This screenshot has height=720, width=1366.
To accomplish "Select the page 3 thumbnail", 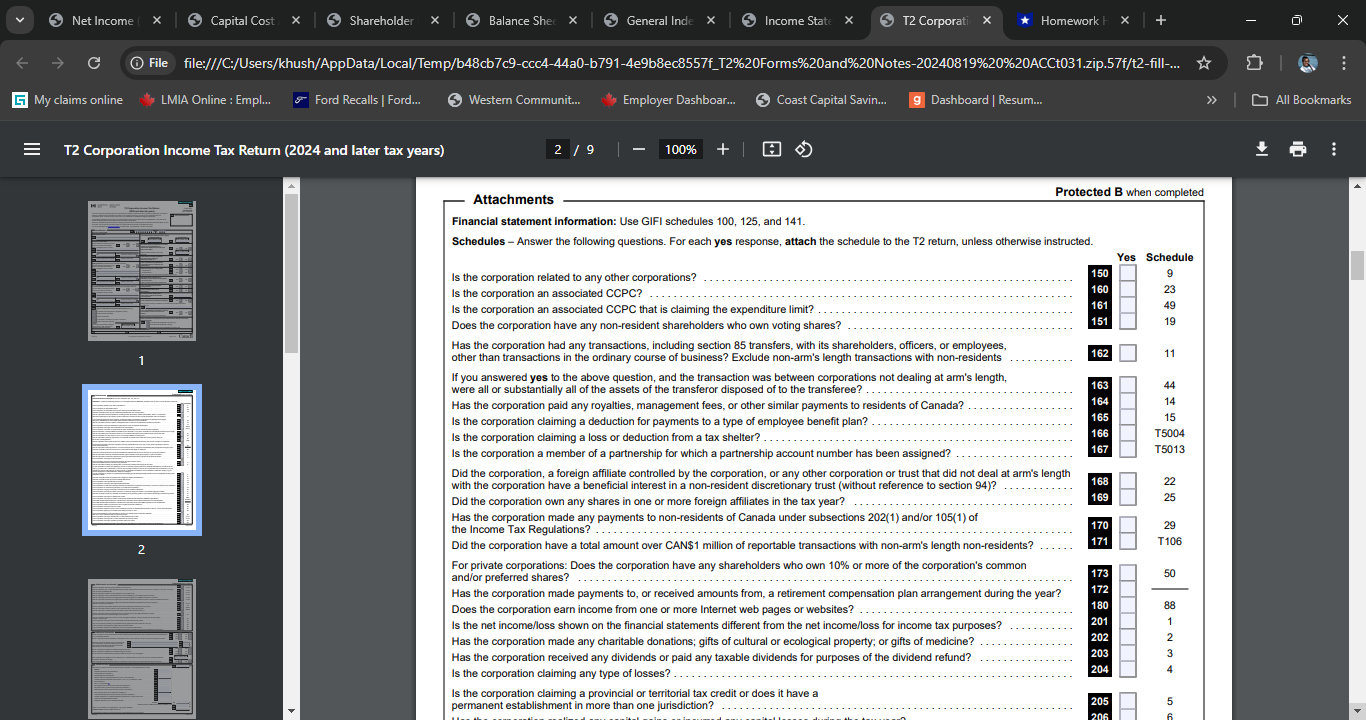I will pyautogui.click(x=142, y=649).
